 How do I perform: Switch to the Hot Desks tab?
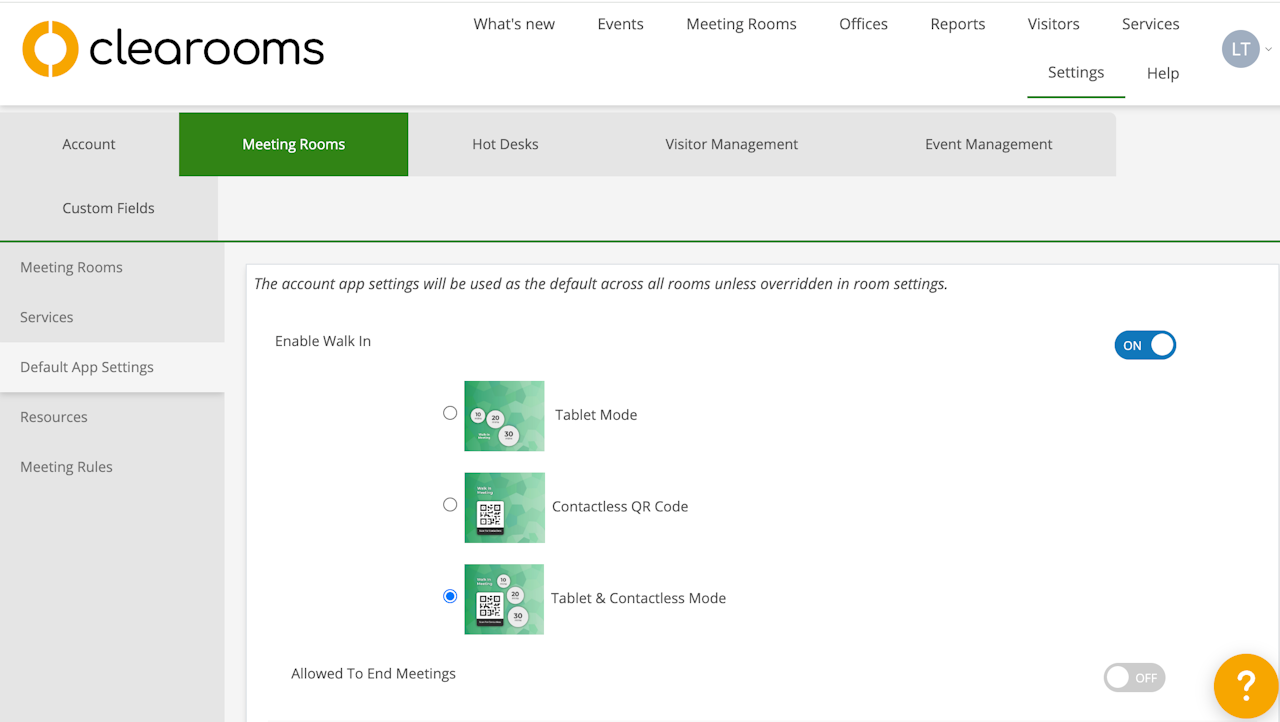pos(505,144)
